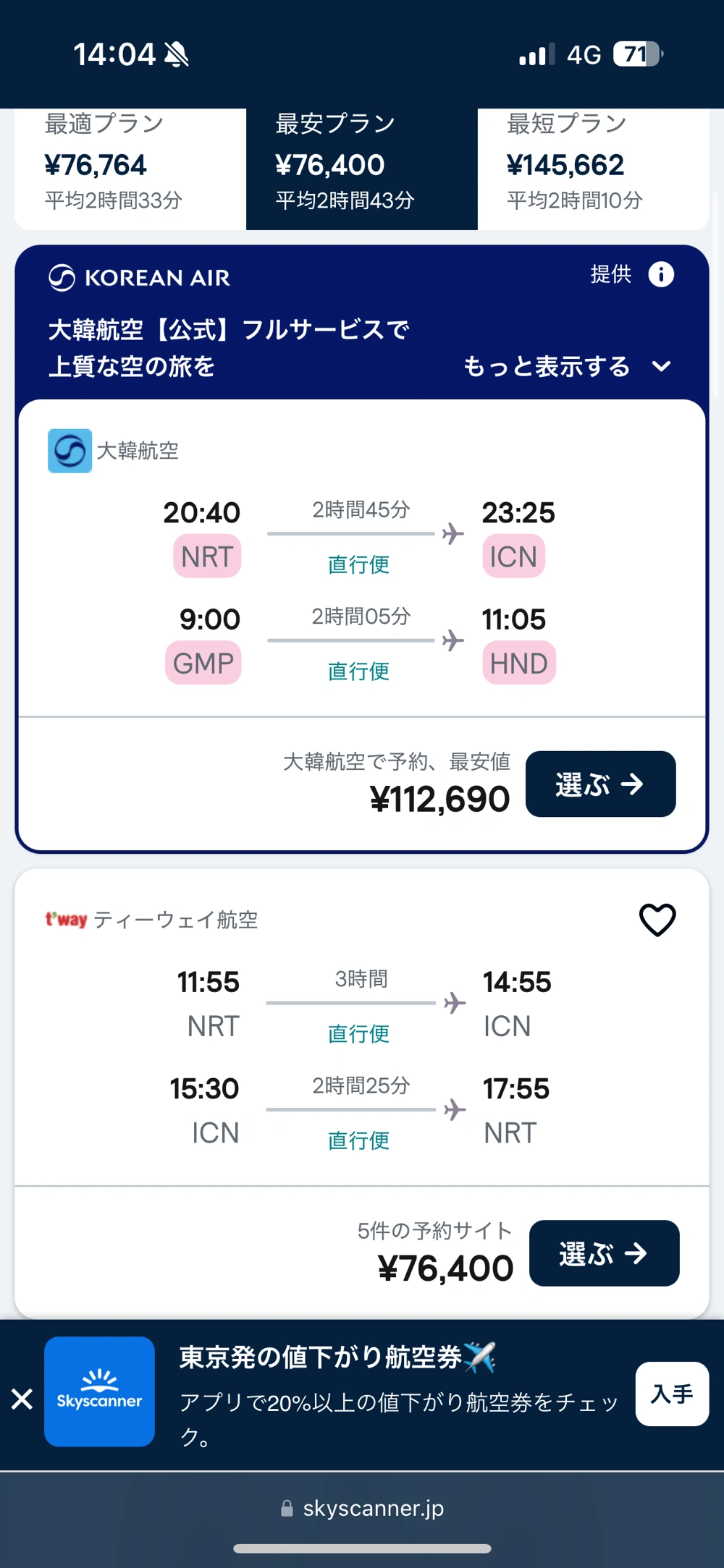Viewport: 724px width, 1568px height.
Task: Tap the sponsored info icon
Action: click(660, 275)
